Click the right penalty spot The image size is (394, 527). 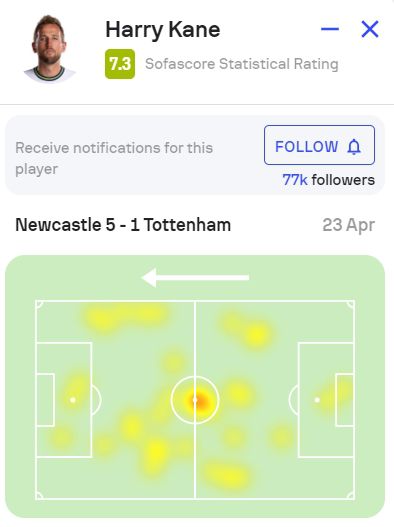[x=317, y=400]
